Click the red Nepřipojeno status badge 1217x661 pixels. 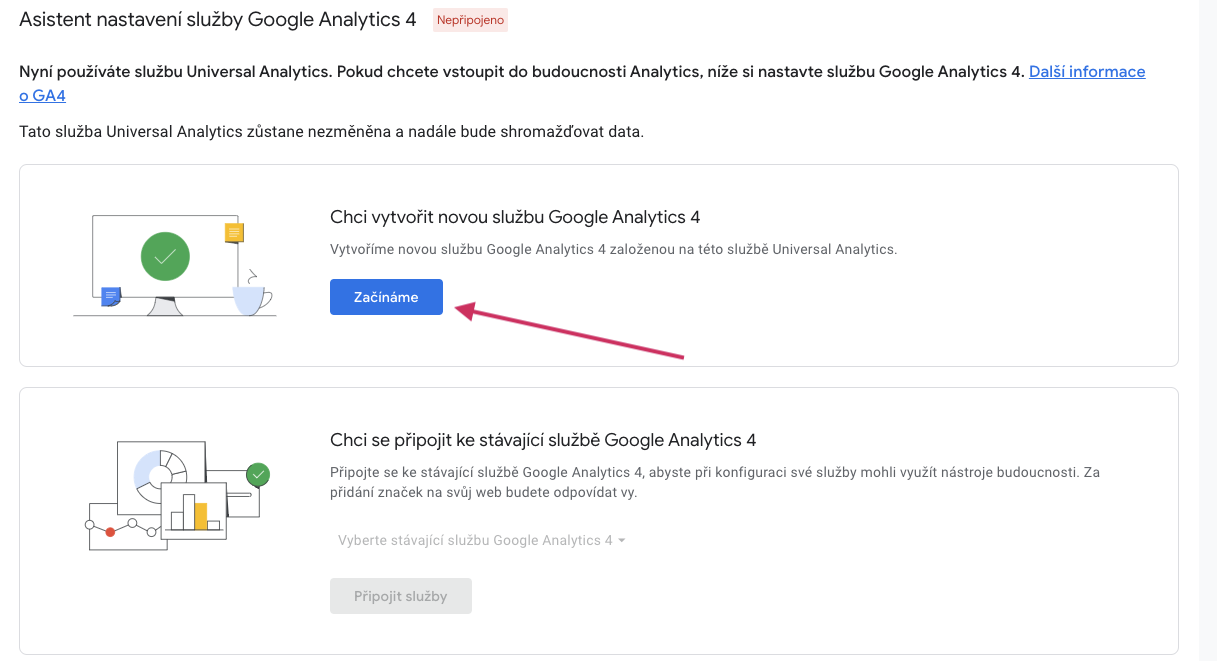470,20
